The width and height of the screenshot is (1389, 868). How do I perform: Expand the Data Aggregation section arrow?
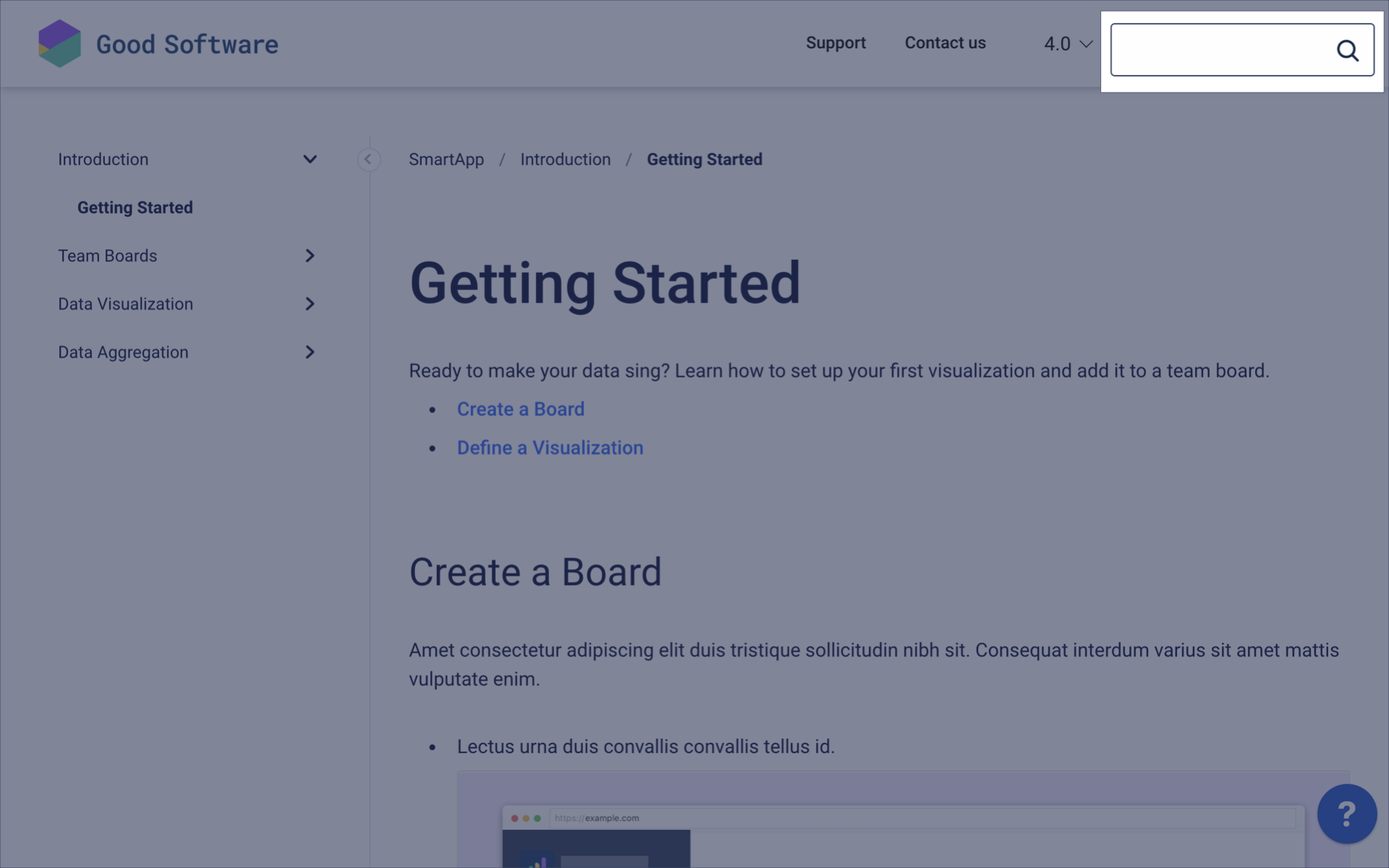click(310, 352)
